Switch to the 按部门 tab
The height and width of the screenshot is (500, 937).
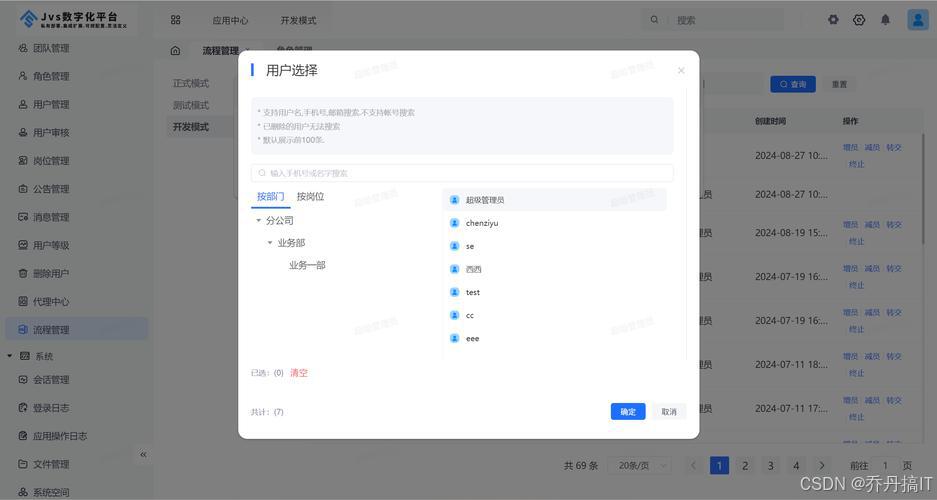click(270, 197)
